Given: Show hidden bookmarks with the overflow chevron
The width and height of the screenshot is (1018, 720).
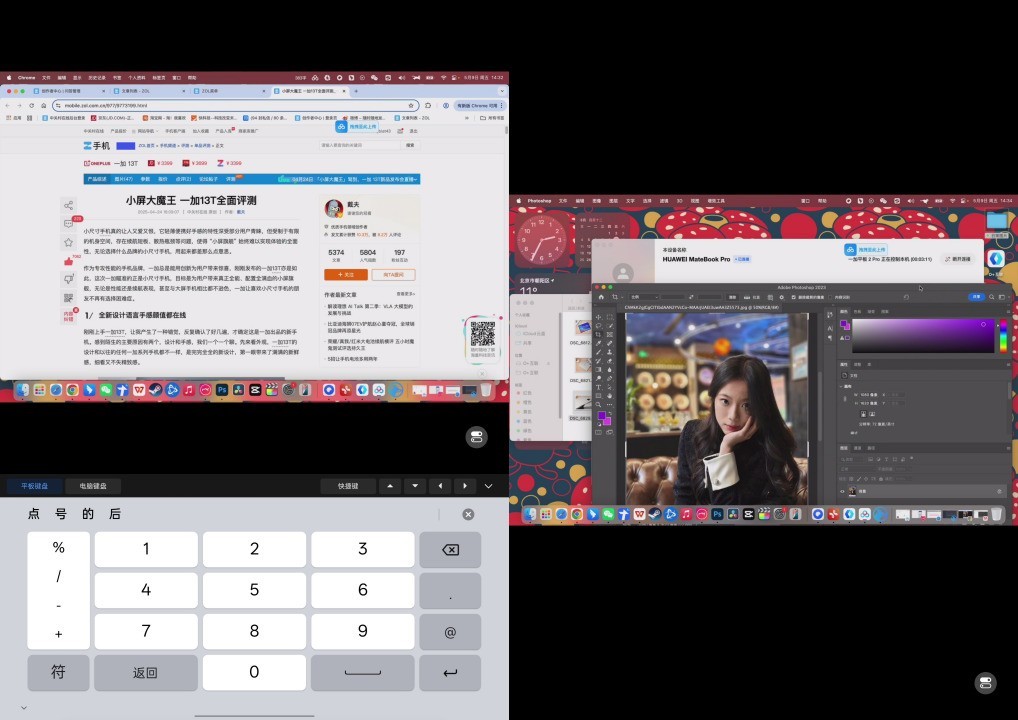Looking at the screenshot, I should tap(467, 118).
